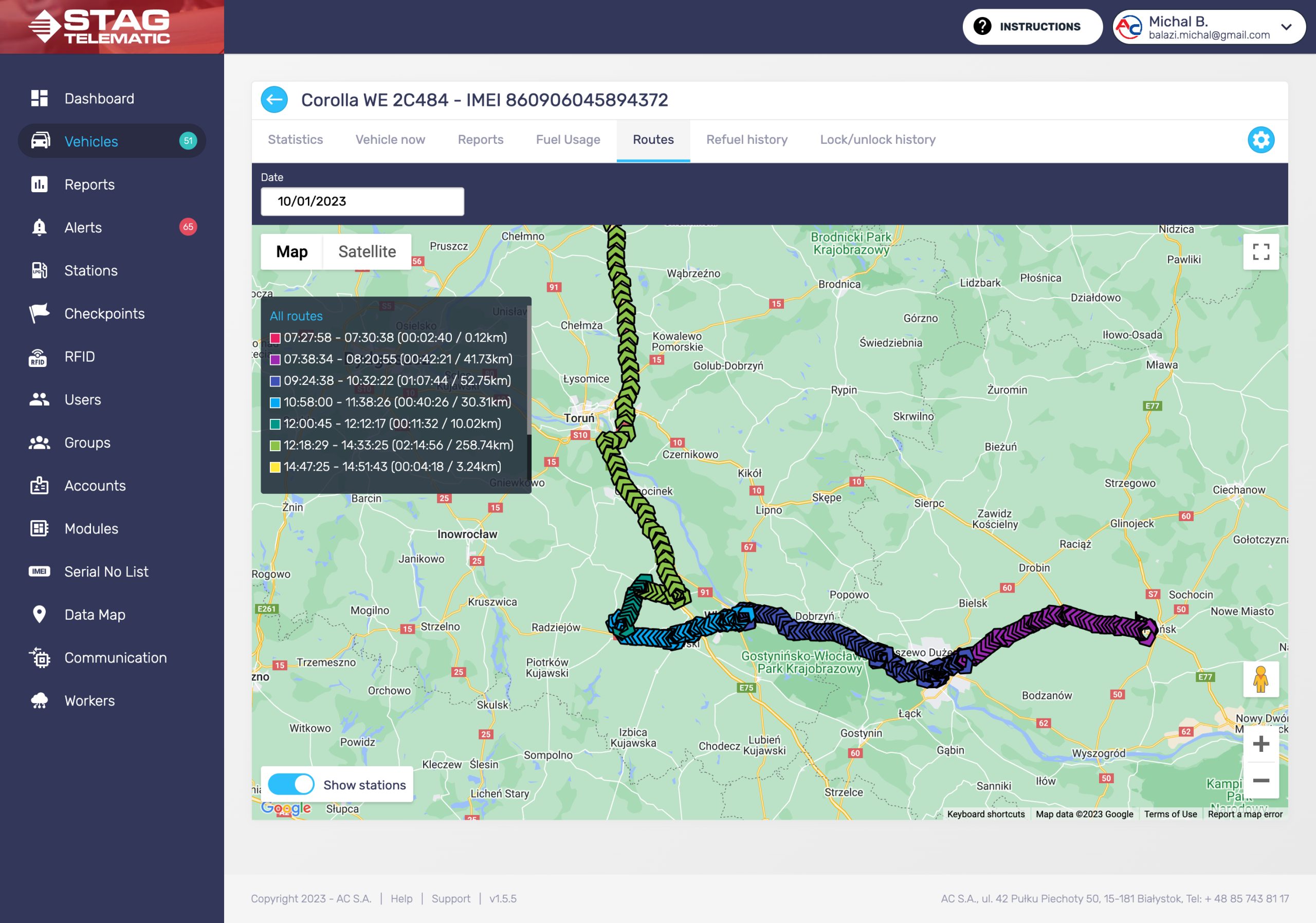Open the Lock/unlock history tab
The height and width of the screenshot is (923, 1316).
click(x=877, y=140)
